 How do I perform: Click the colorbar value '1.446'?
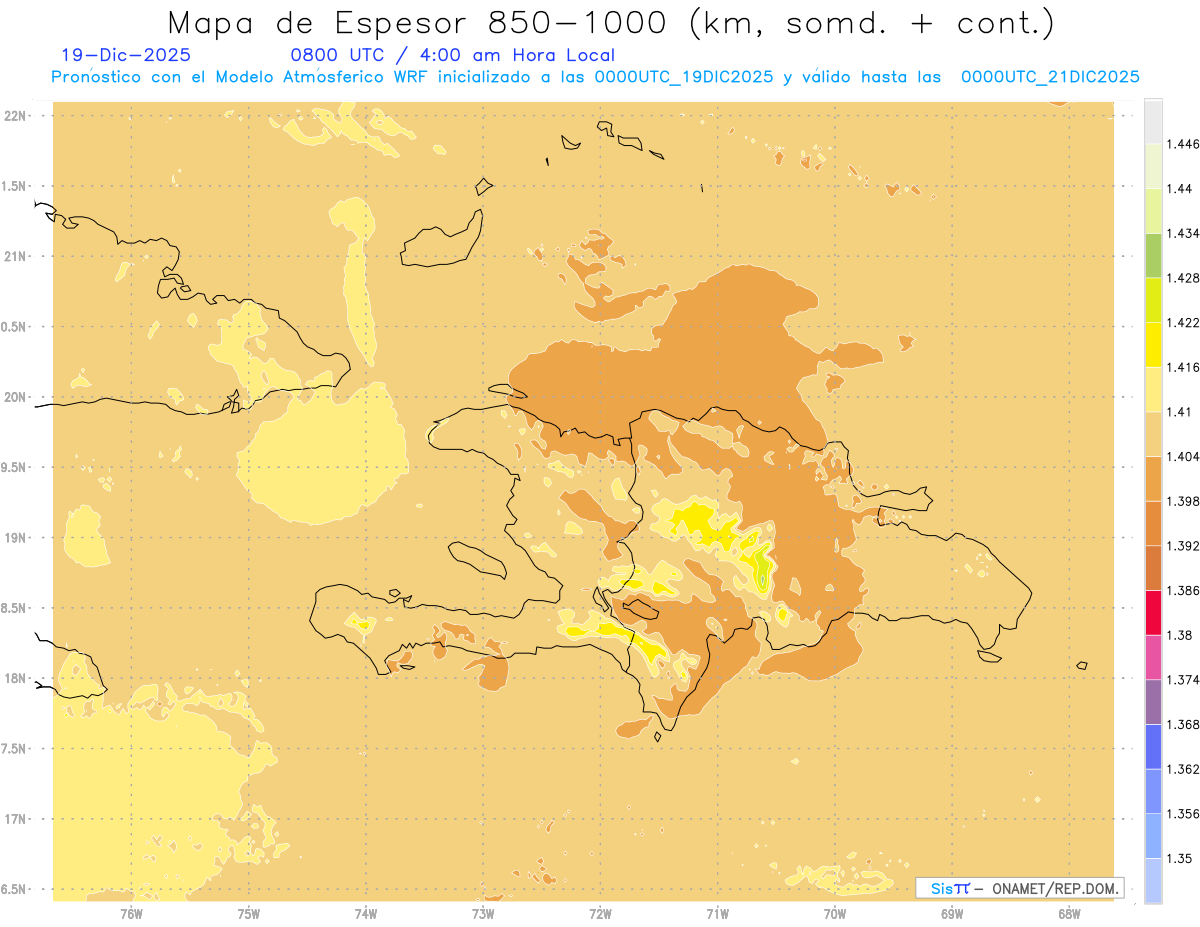(1183, 144)
